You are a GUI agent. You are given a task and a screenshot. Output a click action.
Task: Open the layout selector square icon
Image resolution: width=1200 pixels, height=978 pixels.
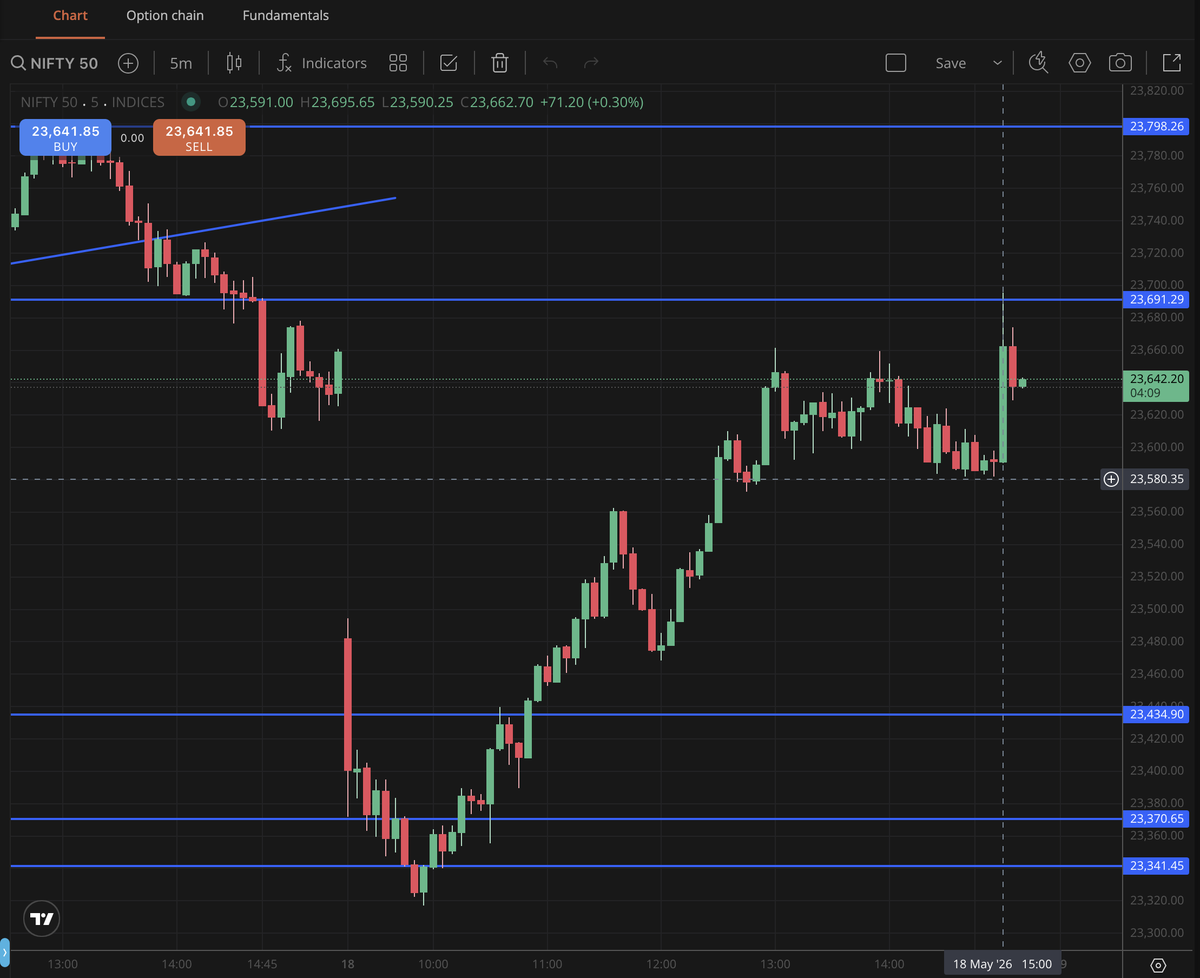[x=896, y=63]
